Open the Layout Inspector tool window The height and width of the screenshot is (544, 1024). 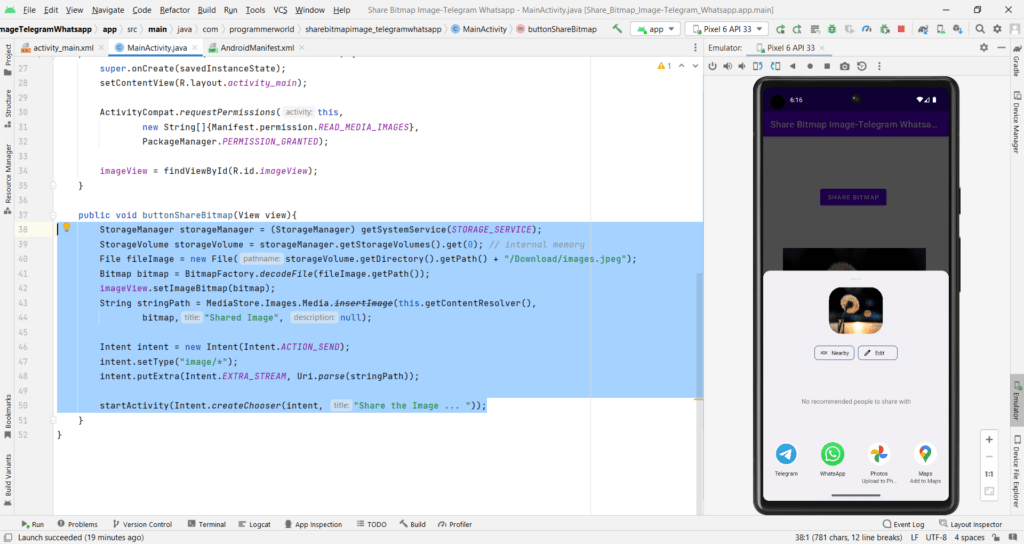click(970, 524)
